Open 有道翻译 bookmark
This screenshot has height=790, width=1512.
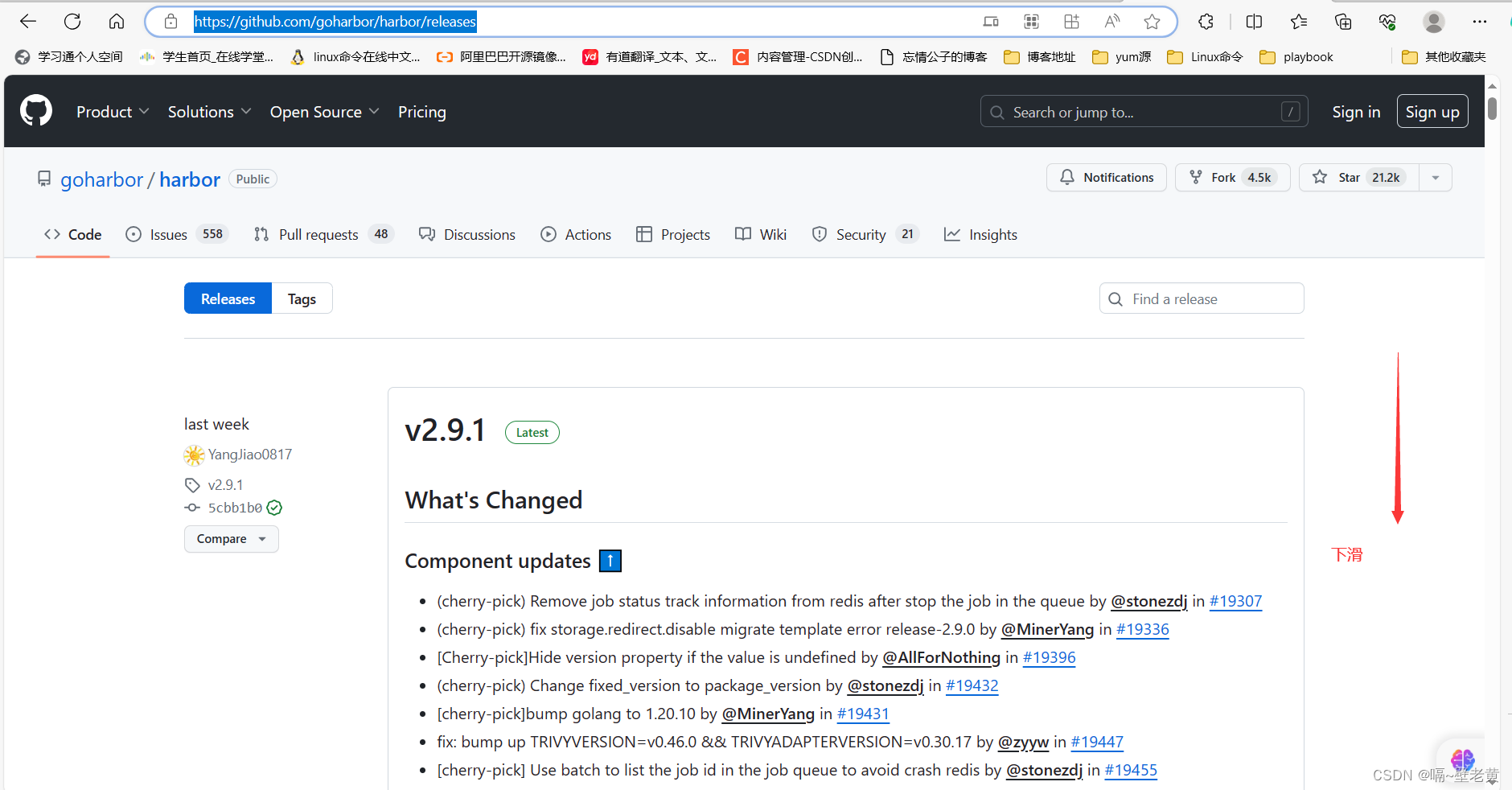click(649, 56)
